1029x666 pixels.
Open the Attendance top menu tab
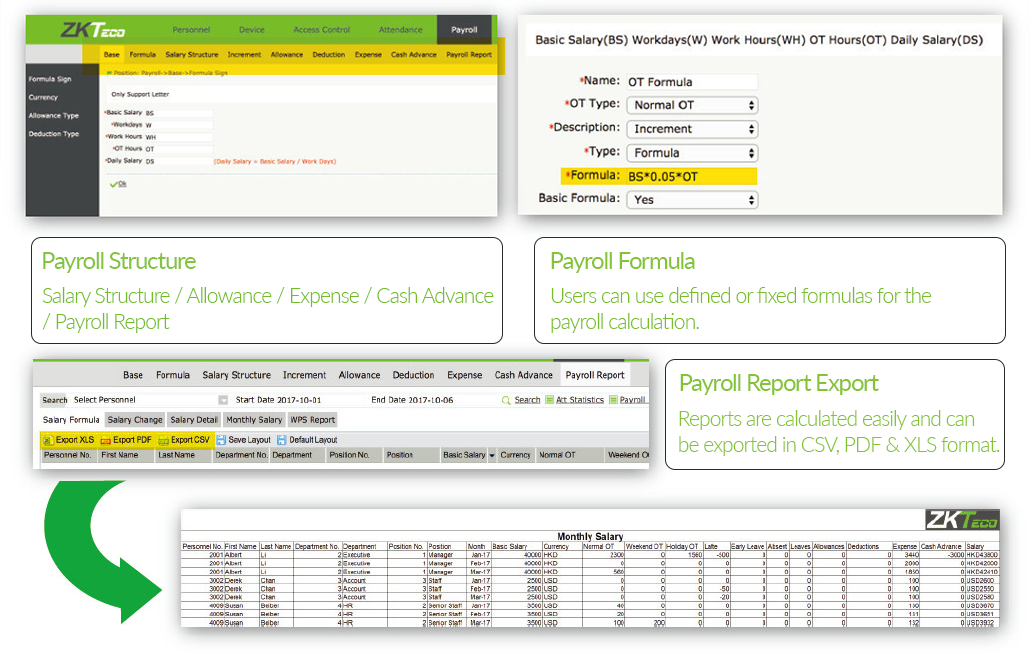point(400,30)
